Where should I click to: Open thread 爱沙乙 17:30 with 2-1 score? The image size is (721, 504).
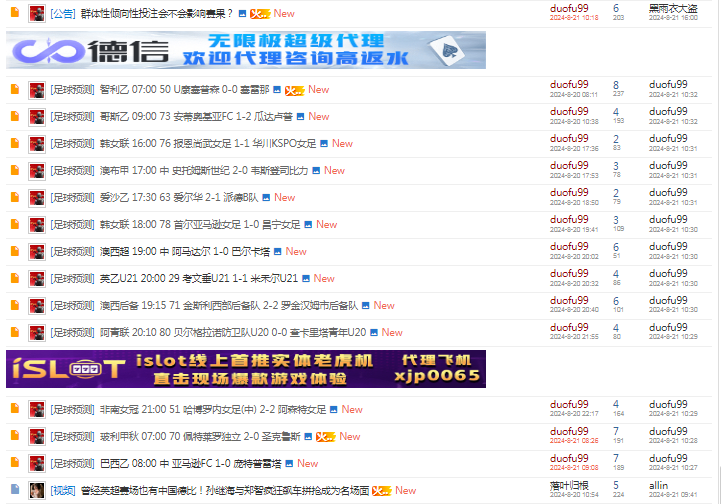pyautogui.click(x=179, y=198)
